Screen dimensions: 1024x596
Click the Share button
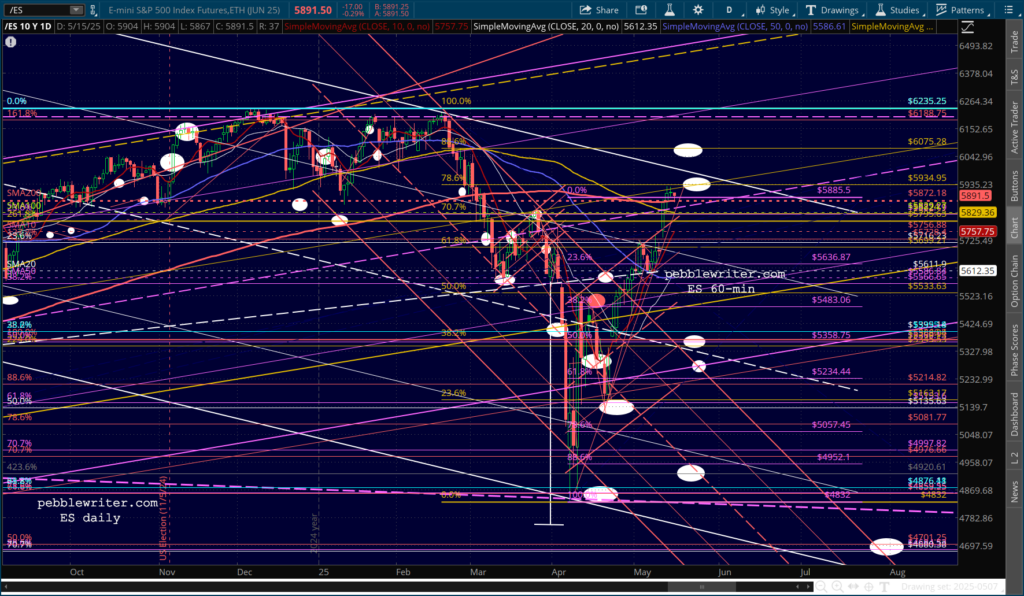point(599,10)
